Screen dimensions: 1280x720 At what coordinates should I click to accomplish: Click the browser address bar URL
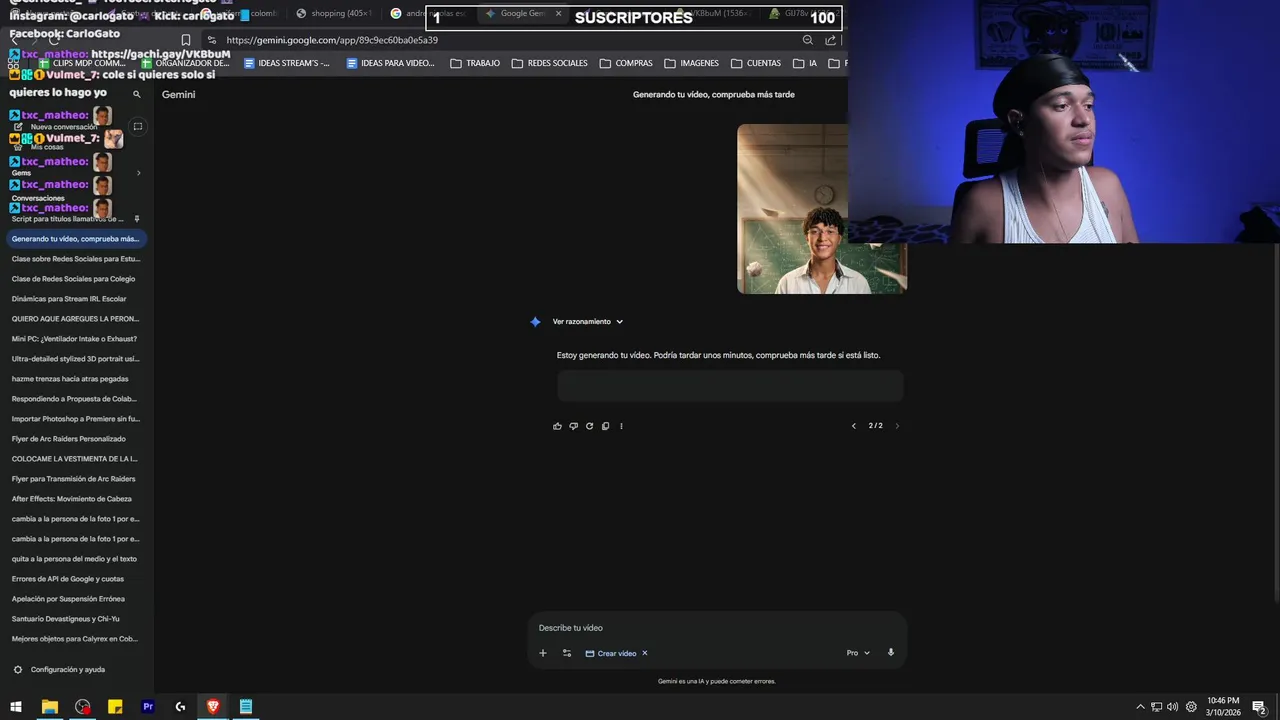click(x=332, y=40)
